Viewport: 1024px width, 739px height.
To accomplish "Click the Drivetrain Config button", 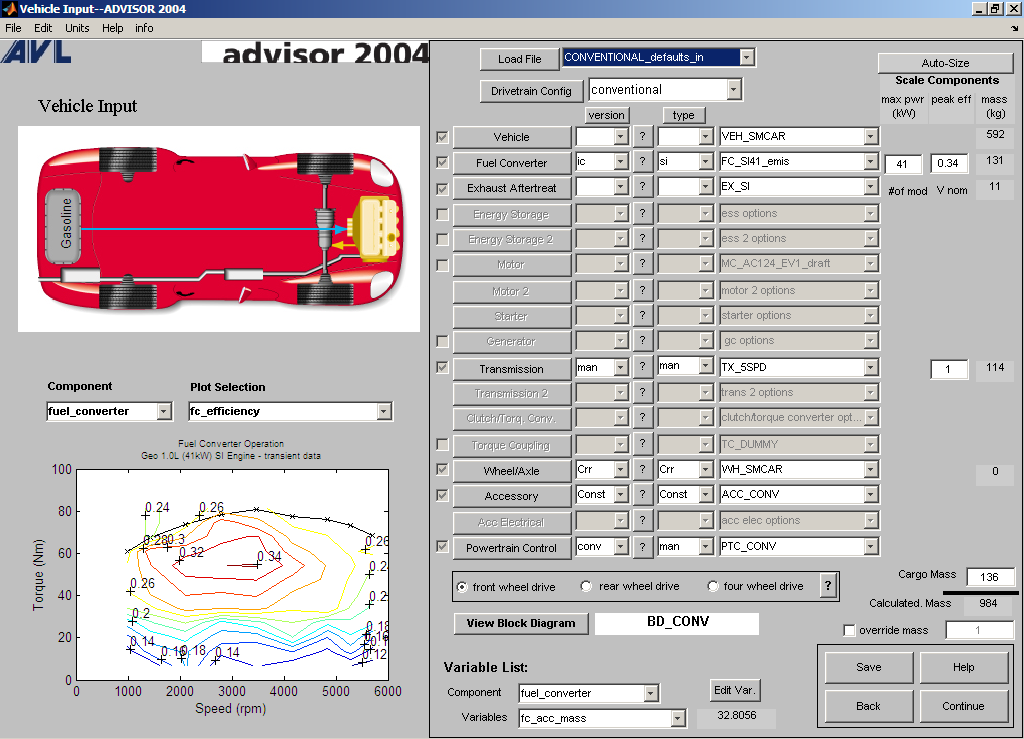I will [531, 91].
